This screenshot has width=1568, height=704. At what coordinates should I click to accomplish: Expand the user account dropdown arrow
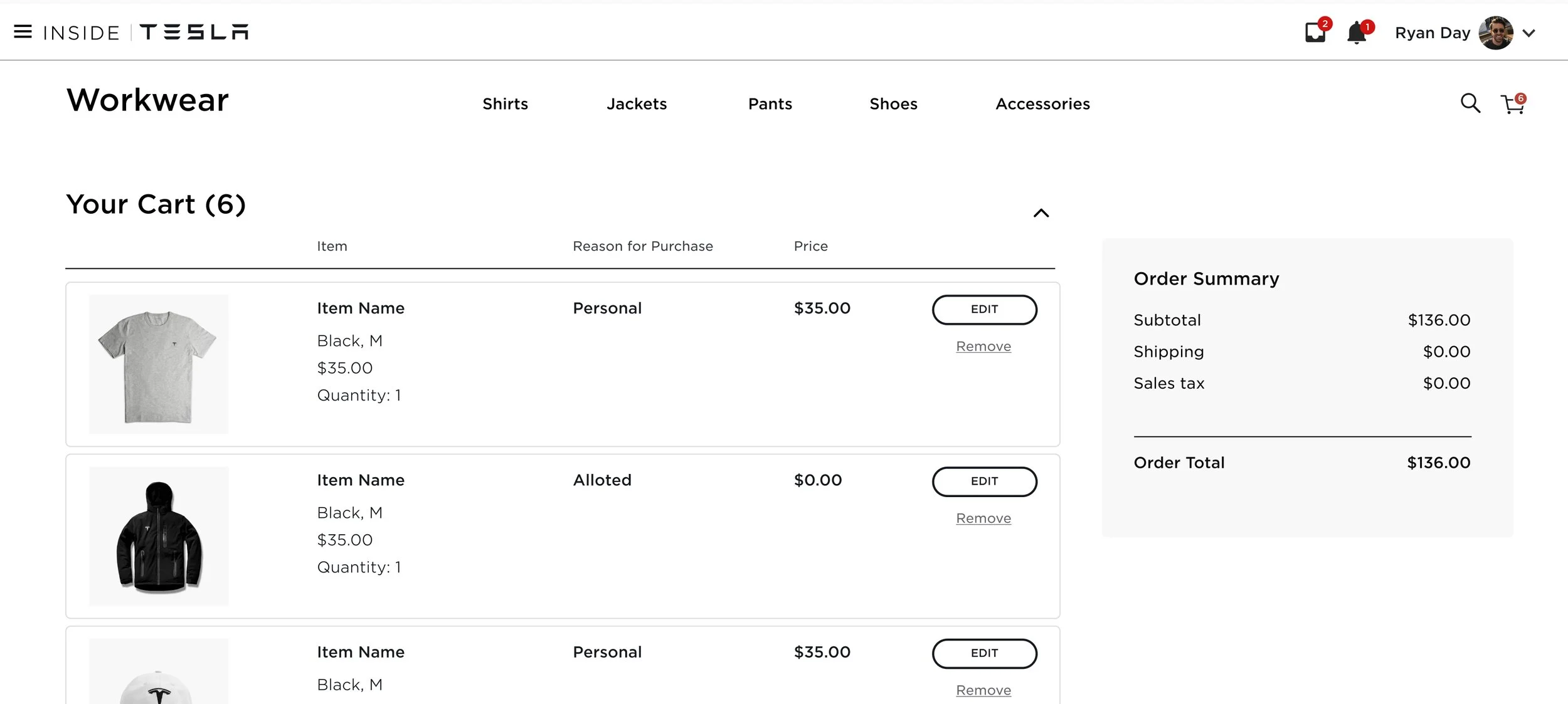(x=1529, y=33)
